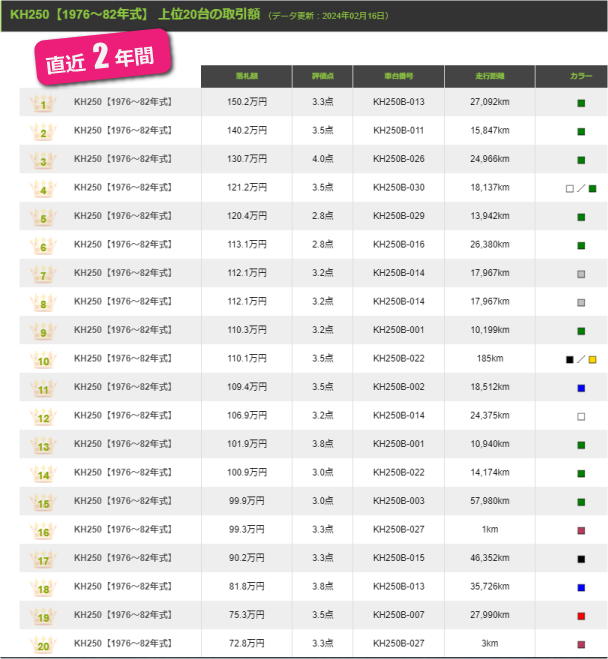Click the 車台番号 column header
608x659 pixels.
pos(398,77)
